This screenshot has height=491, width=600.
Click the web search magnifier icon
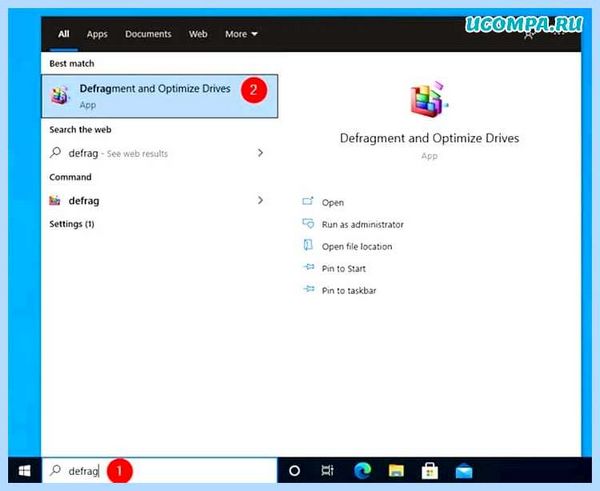55,153
